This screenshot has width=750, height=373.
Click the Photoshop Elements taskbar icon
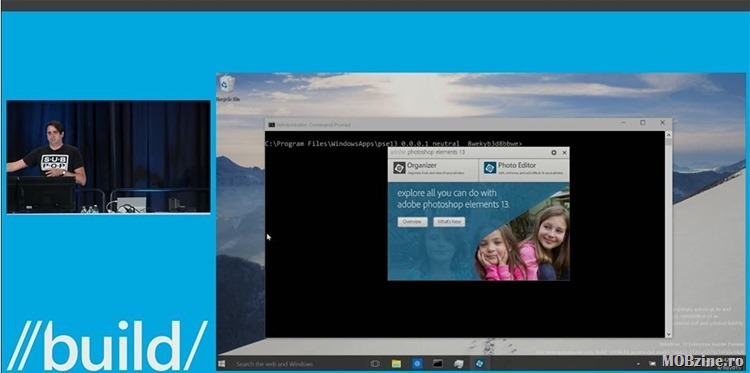tap(479, 364)
